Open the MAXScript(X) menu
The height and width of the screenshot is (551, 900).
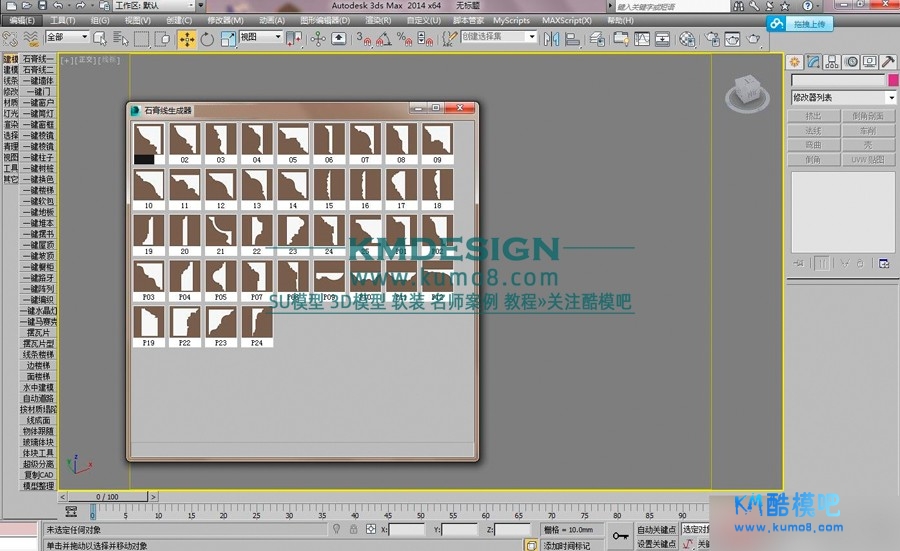point(566,20)
